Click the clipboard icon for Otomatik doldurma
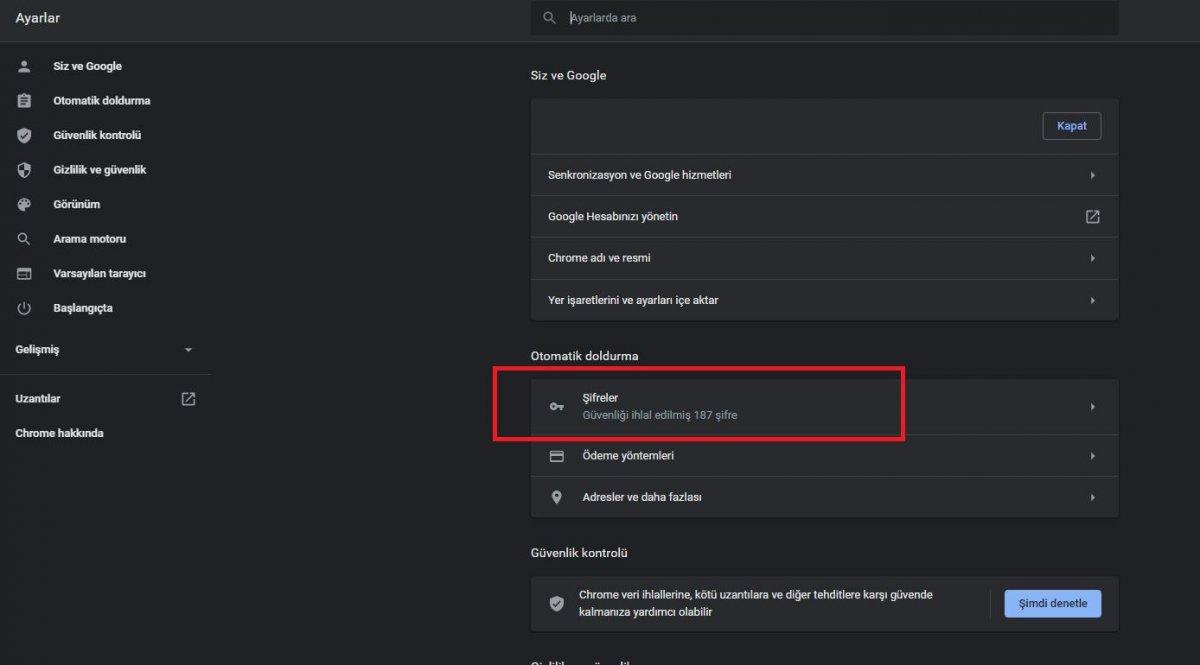This screenshot has width=1200, height=665. tap(24, 101)
